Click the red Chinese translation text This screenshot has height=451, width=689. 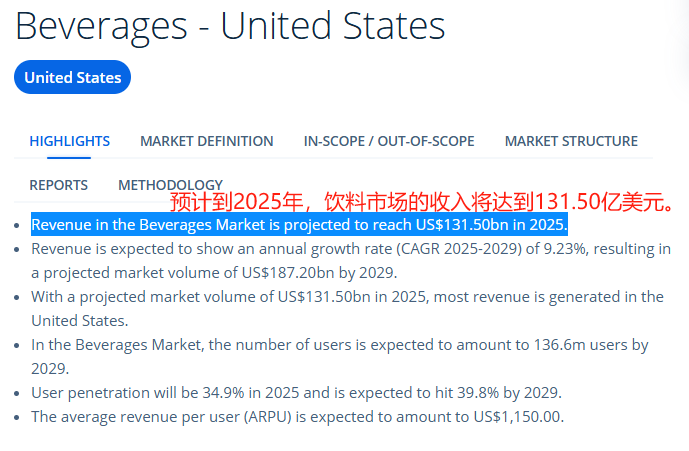click(x=420, y=203)
